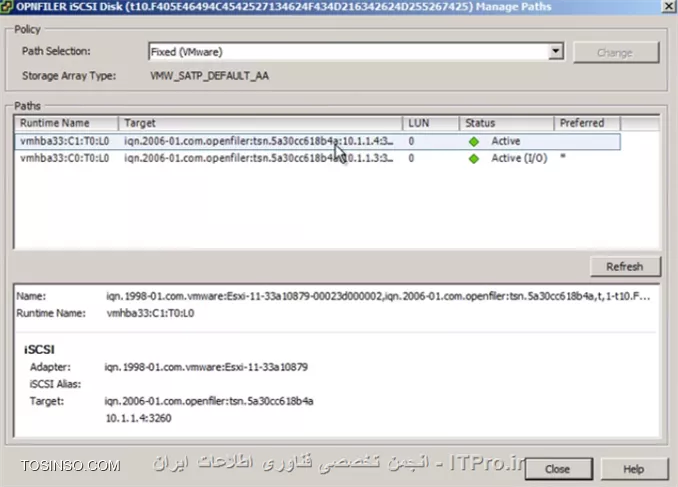Click target ending 10.1.1.3 in paths list
Screen dimensions: 678x487
[259, 158]
